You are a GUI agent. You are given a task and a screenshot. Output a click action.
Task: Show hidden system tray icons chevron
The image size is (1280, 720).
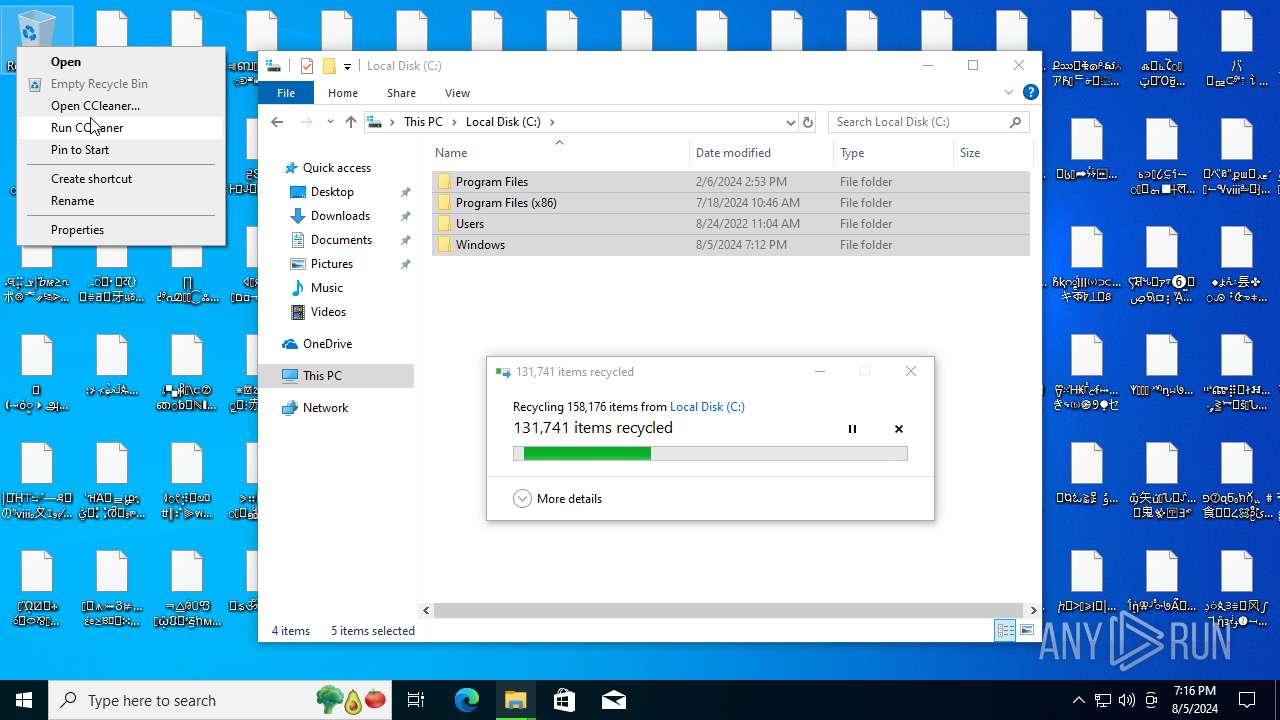1078,700
